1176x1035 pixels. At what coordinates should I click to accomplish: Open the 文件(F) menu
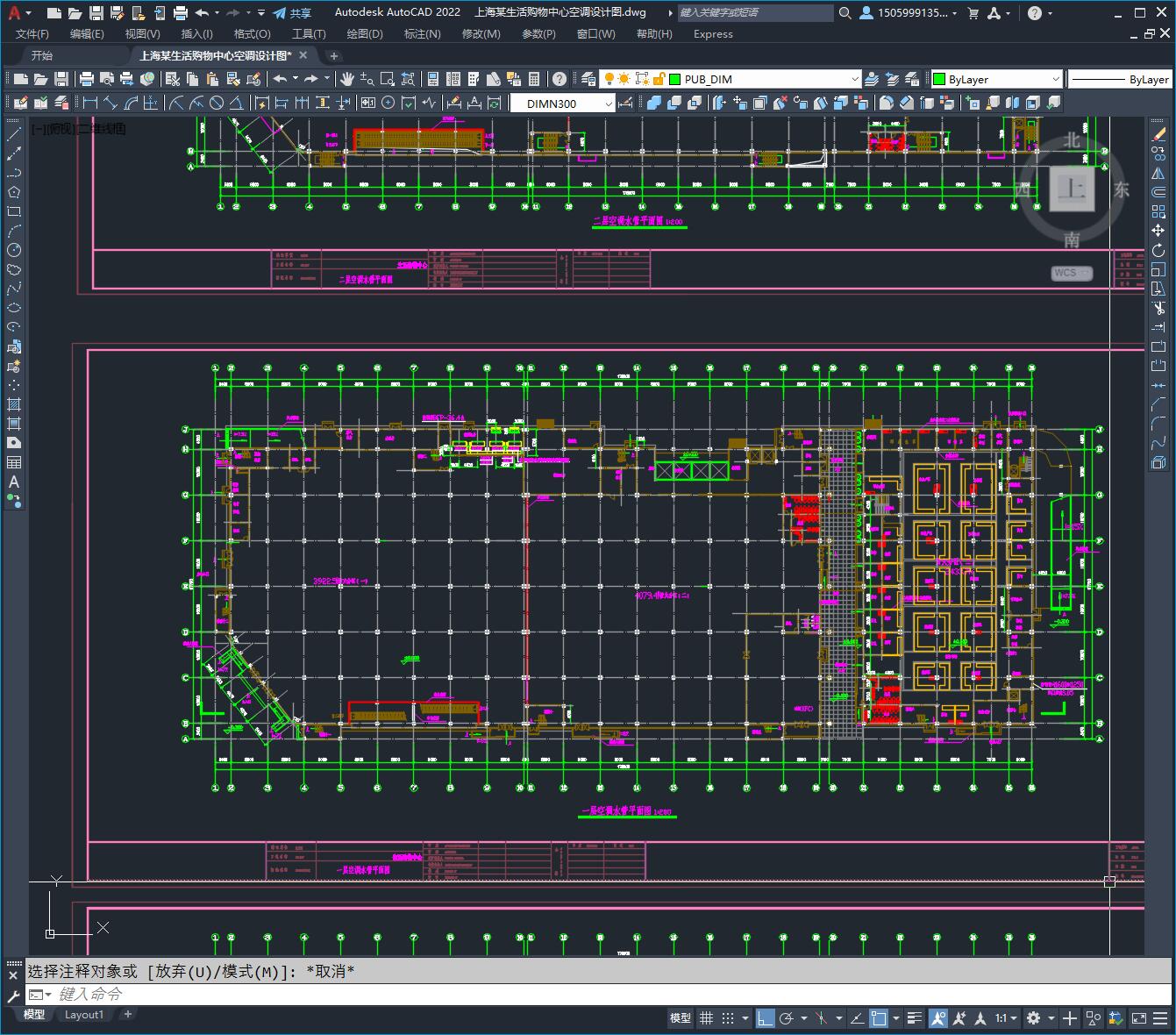click(32, 34)
